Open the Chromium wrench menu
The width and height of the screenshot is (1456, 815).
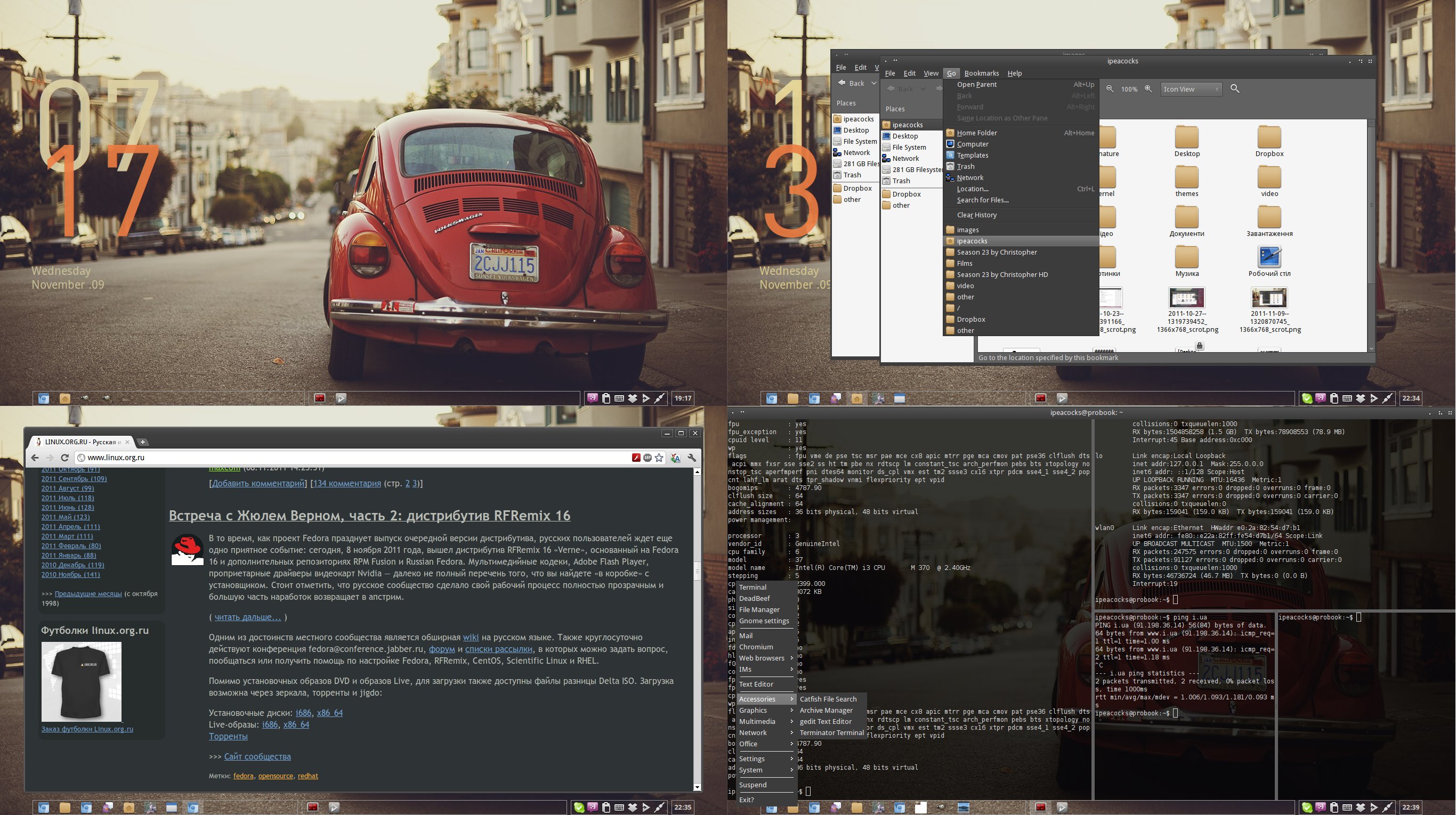692,458
